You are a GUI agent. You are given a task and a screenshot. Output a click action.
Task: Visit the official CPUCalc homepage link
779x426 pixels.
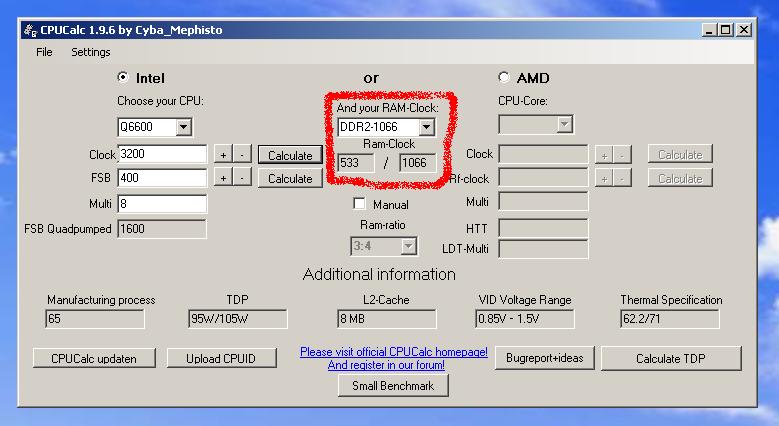394,352
